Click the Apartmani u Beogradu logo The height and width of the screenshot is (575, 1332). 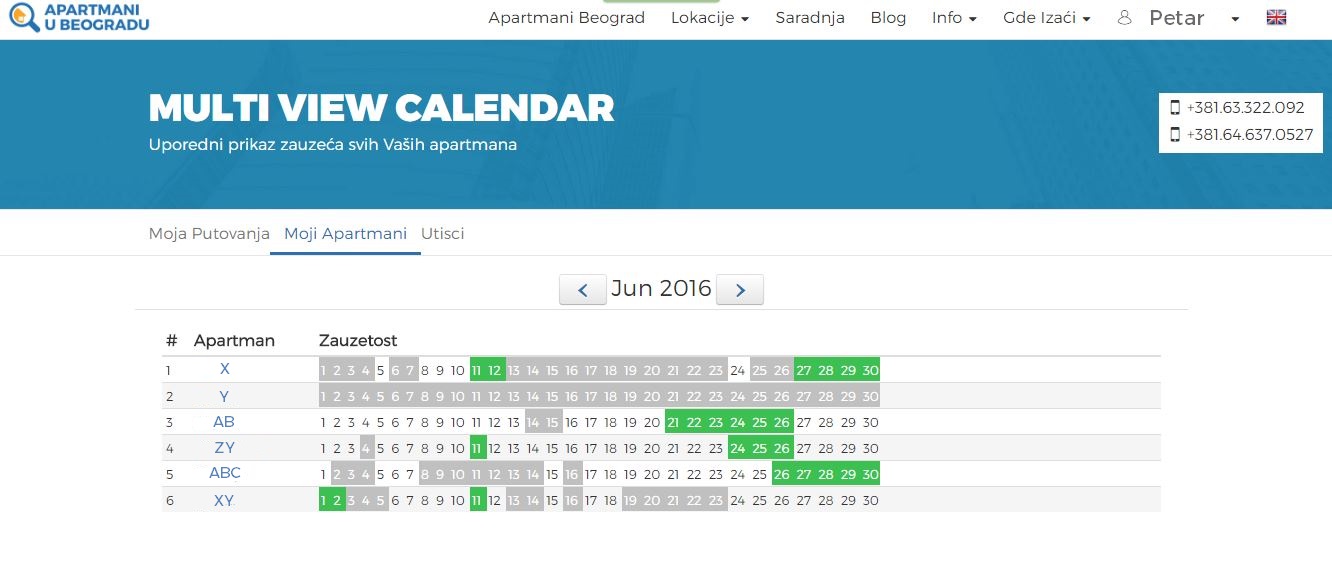click(x=78, y=16)
